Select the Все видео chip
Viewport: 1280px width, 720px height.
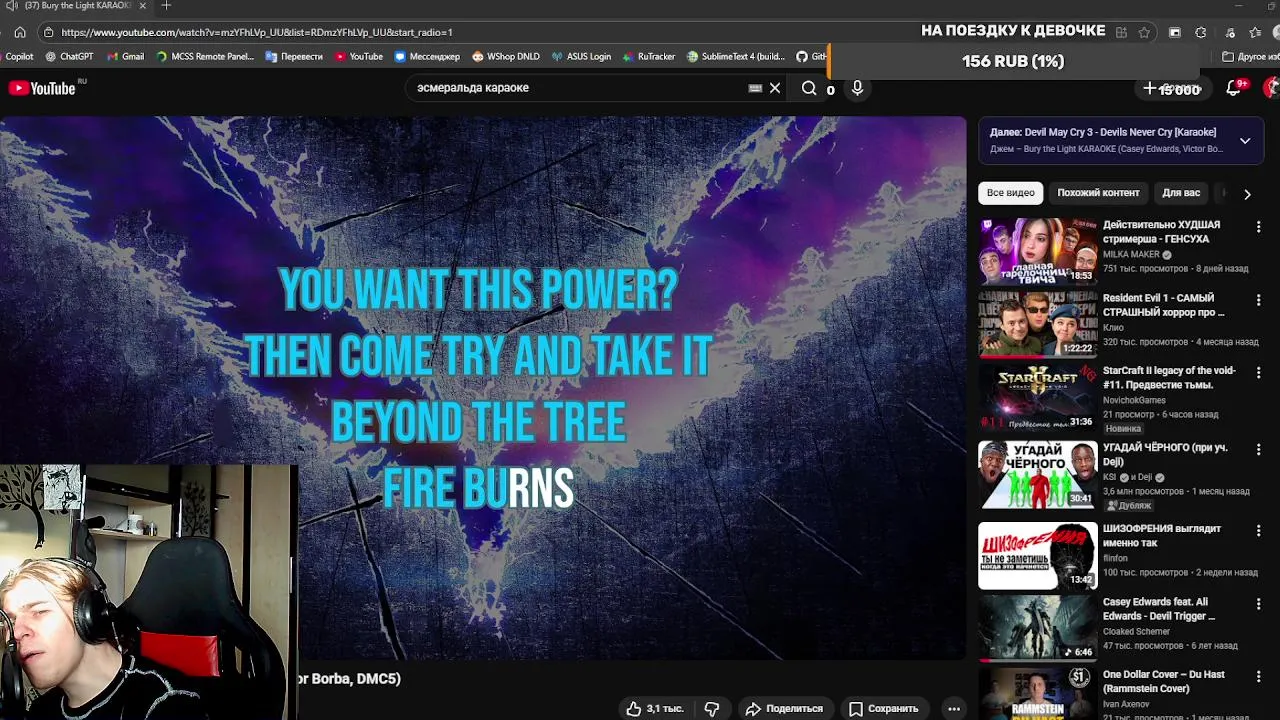coord(1010,193)
